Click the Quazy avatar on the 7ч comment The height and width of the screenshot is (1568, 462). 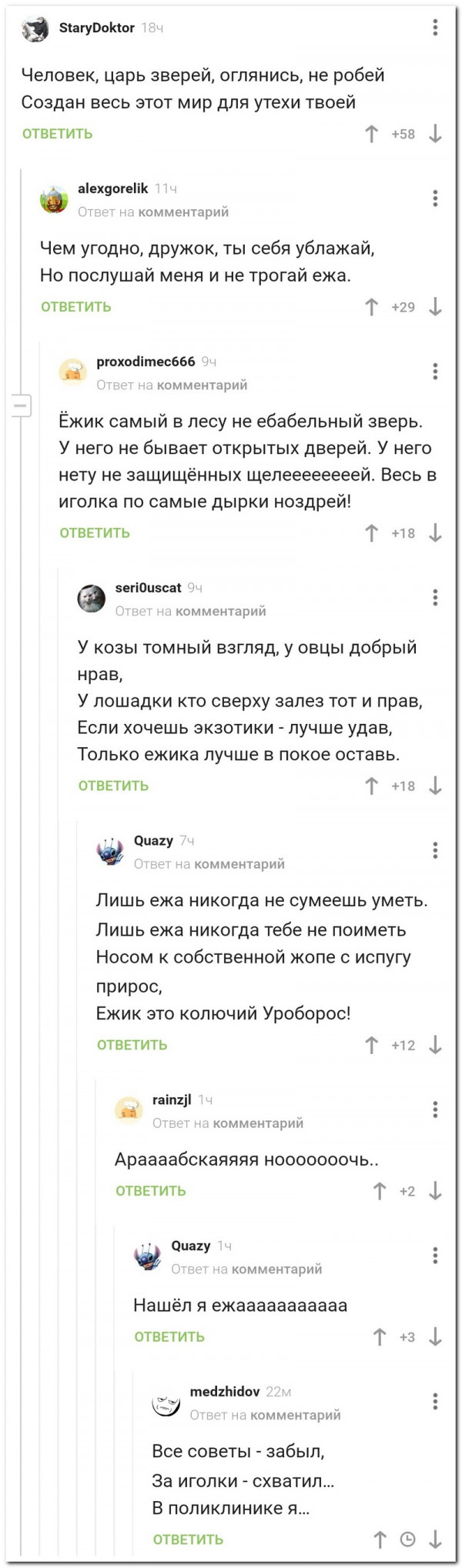click(x=110, y=851)
